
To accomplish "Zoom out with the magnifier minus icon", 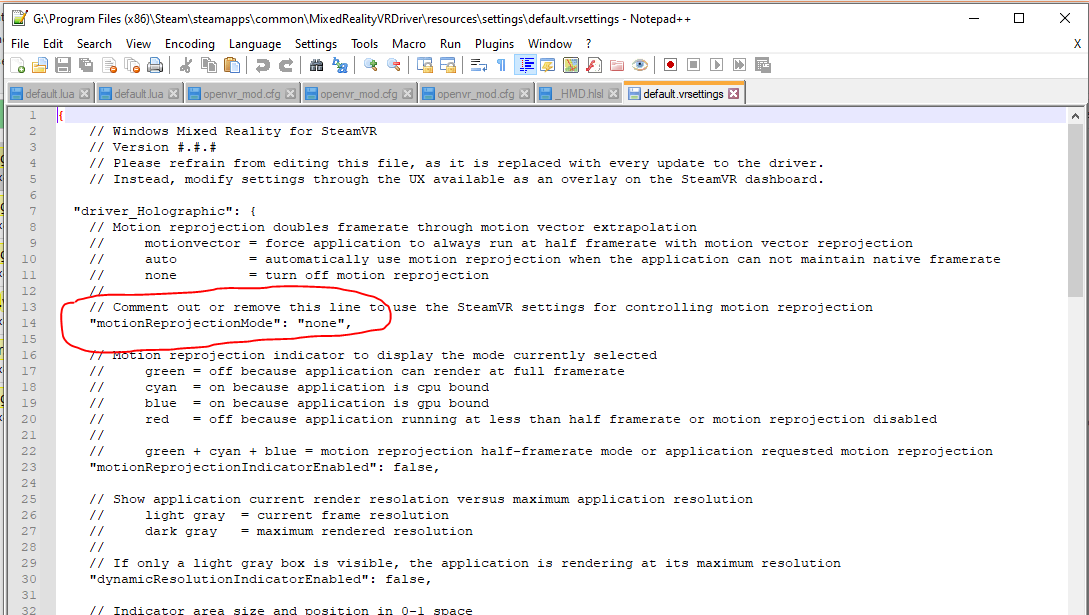I will click(x=394, y=65).
